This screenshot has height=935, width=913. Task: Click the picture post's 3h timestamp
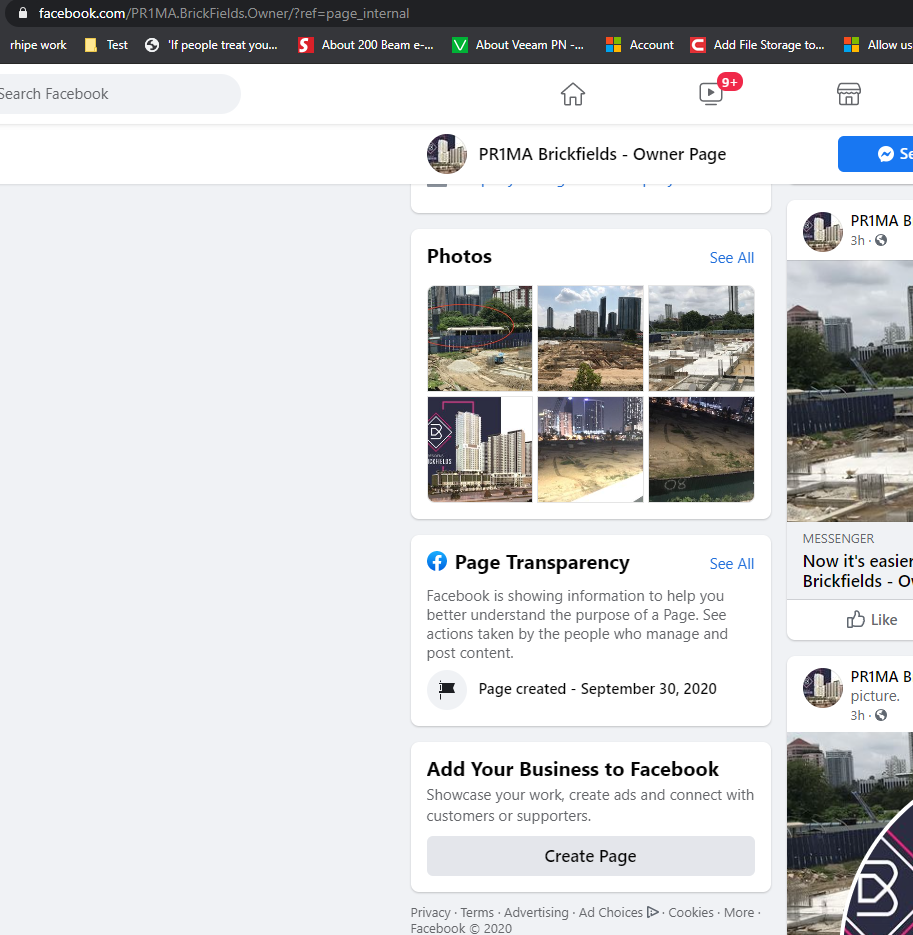pos(858,715)
